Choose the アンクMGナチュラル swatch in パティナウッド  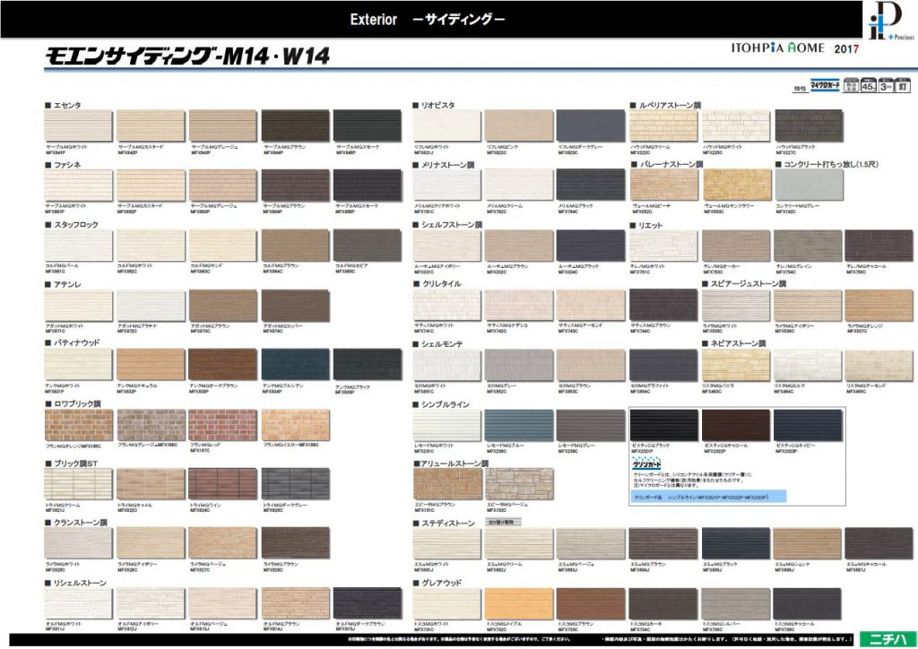150,365
